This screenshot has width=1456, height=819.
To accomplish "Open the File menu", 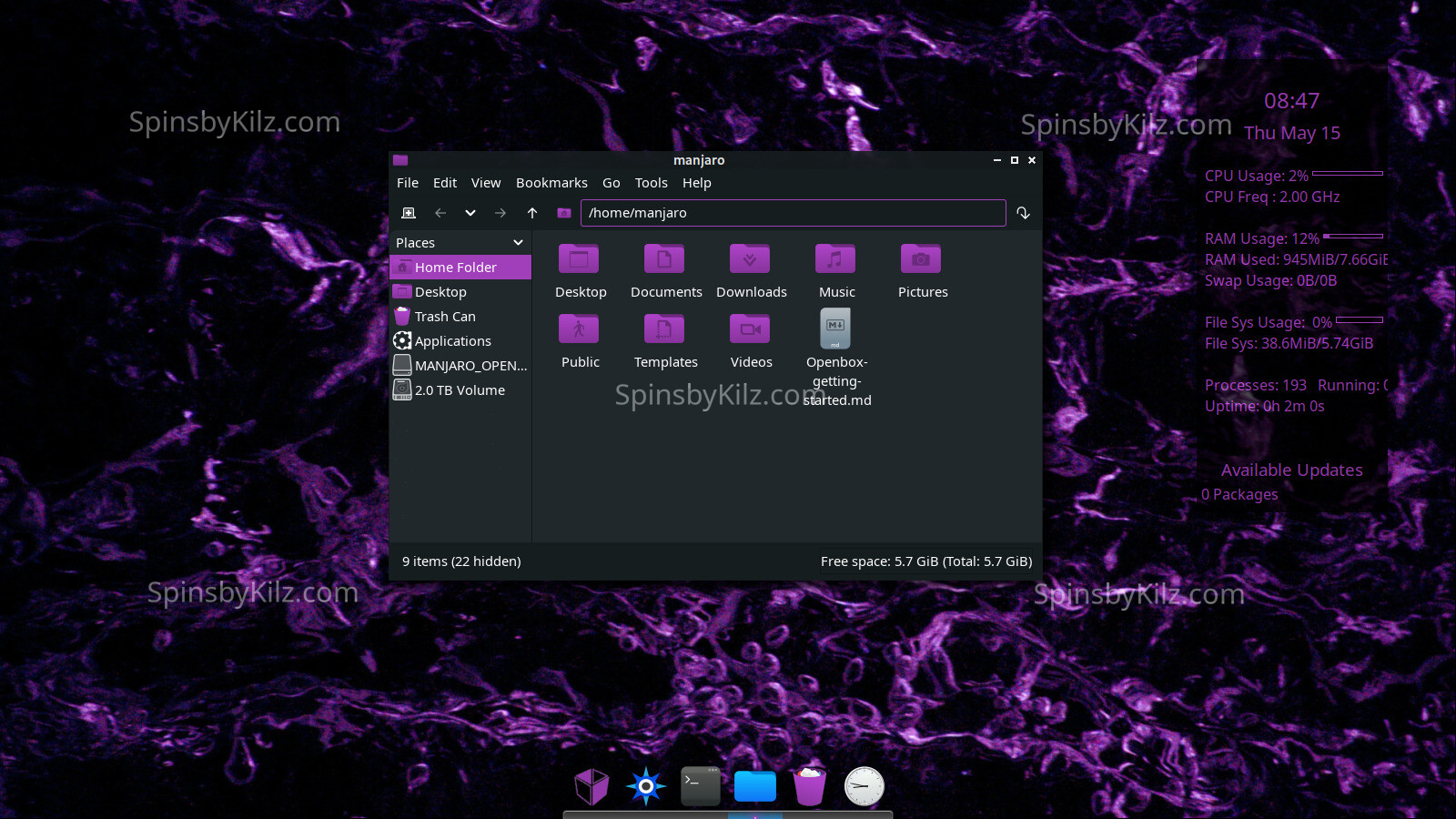I will click(408, 183).
